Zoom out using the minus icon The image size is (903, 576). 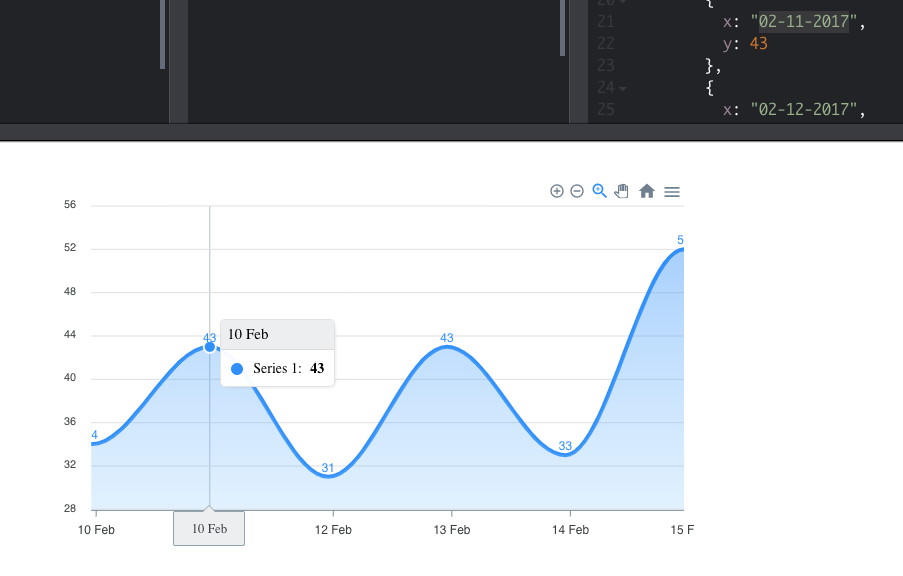[x=577, y=190]
